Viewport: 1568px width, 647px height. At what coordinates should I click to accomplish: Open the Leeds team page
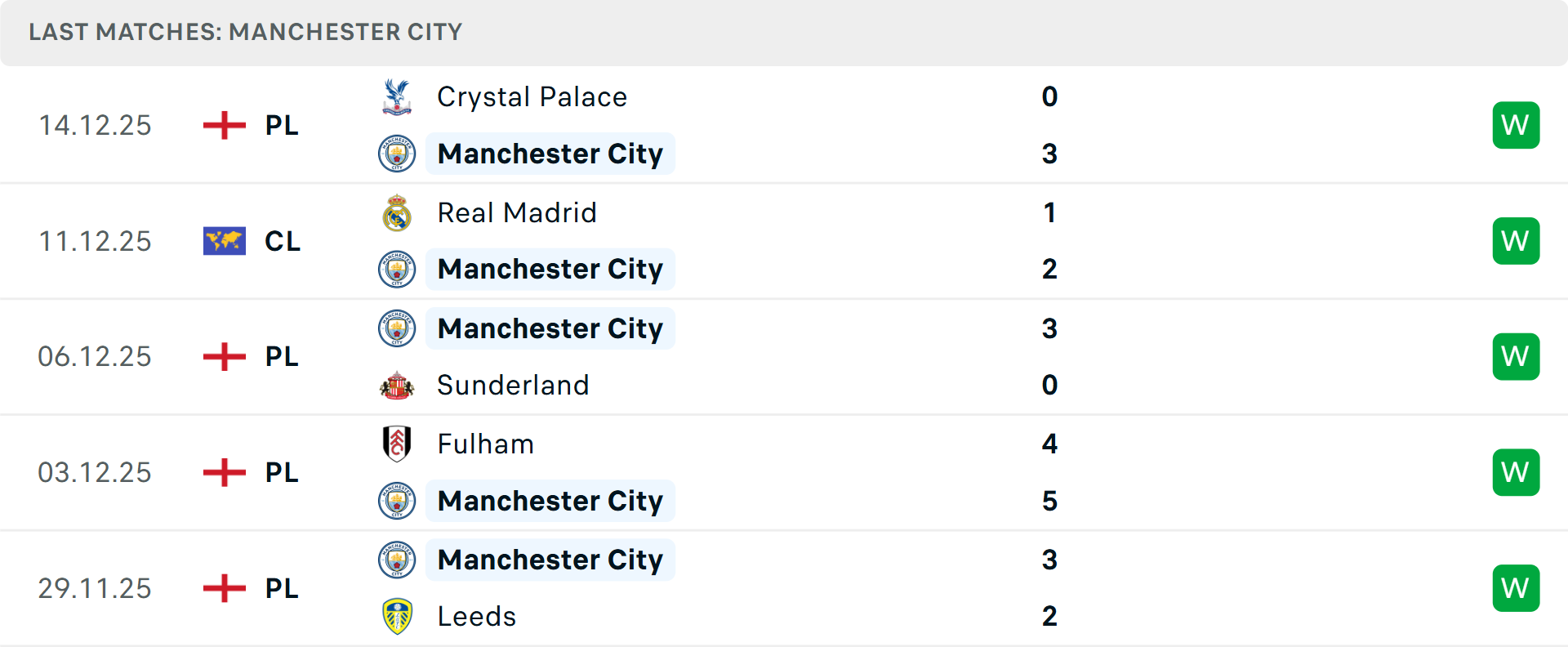coord(476,616)
